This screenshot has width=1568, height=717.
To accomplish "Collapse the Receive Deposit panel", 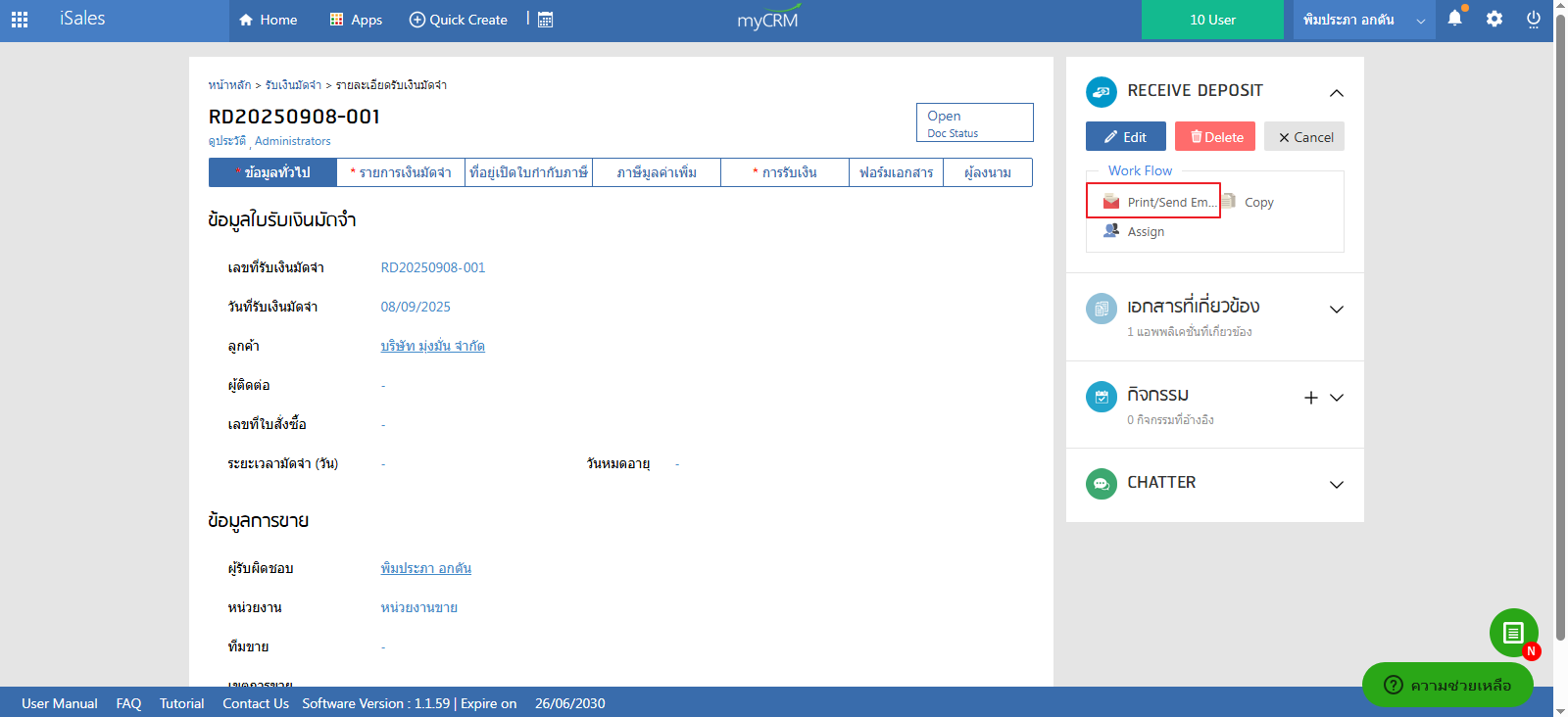I will [1336, 93].
